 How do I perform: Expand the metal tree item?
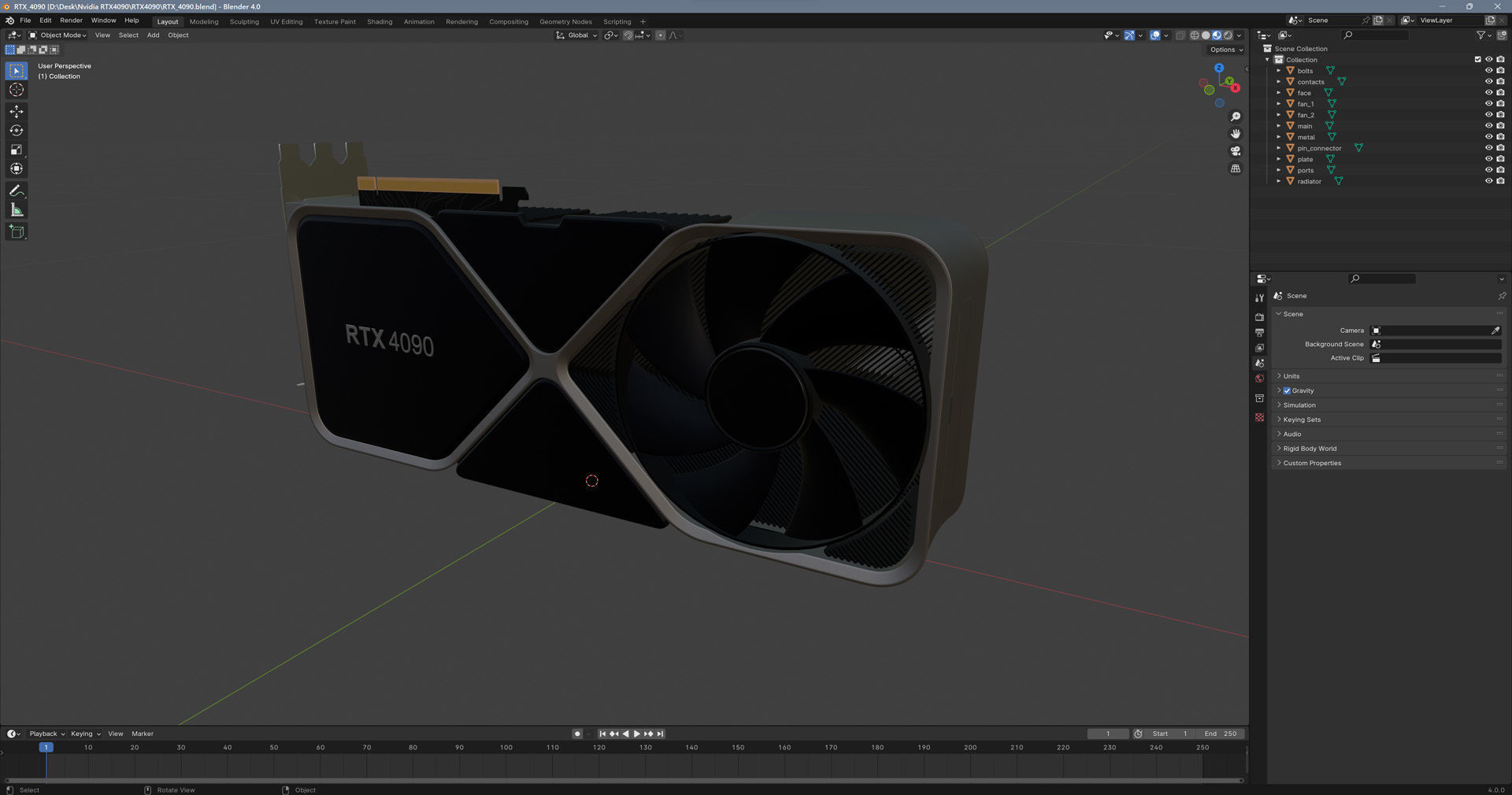click(1278, 137)
